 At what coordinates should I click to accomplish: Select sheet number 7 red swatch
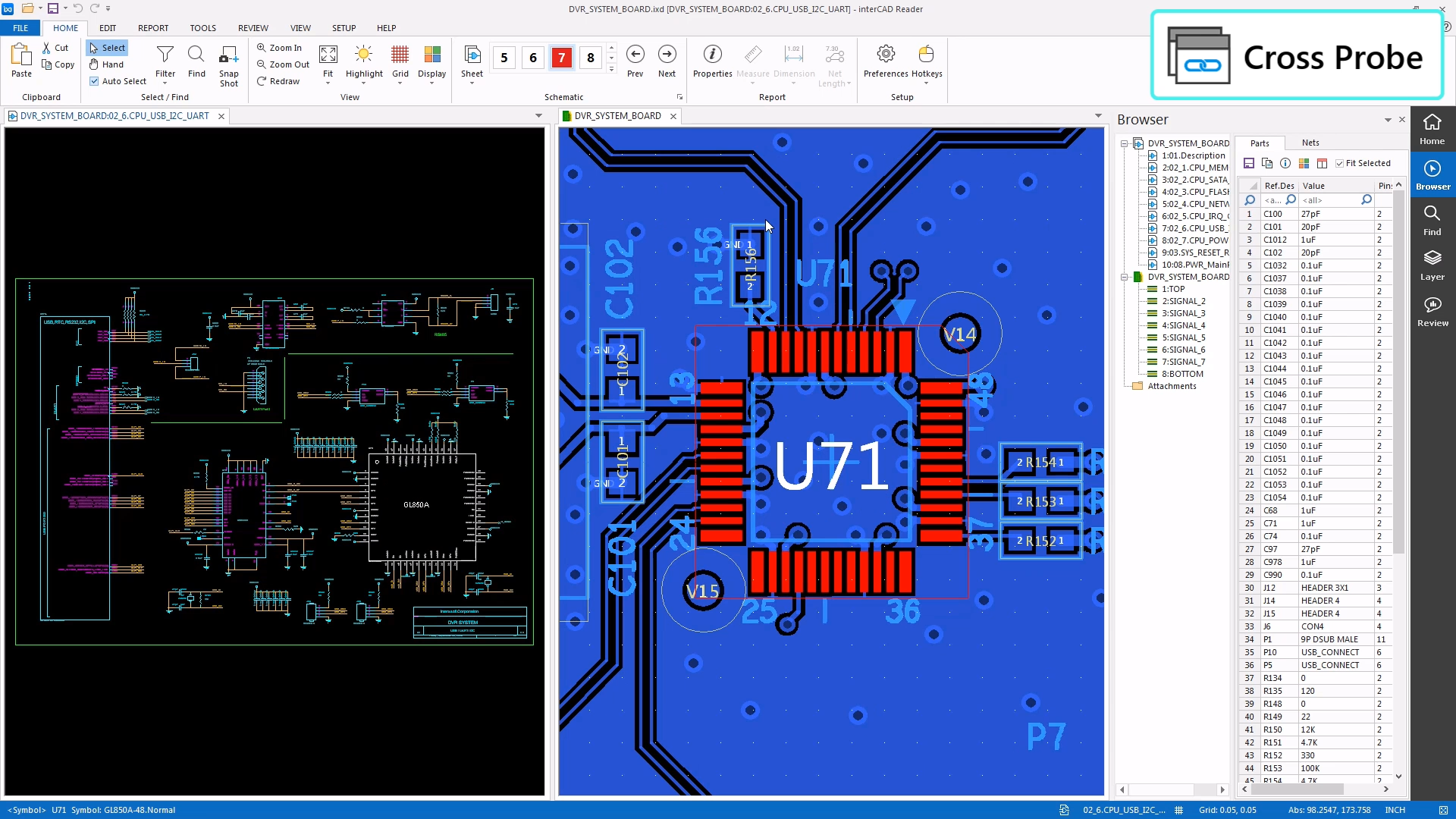pyautogui.click(x=561, y=58)
